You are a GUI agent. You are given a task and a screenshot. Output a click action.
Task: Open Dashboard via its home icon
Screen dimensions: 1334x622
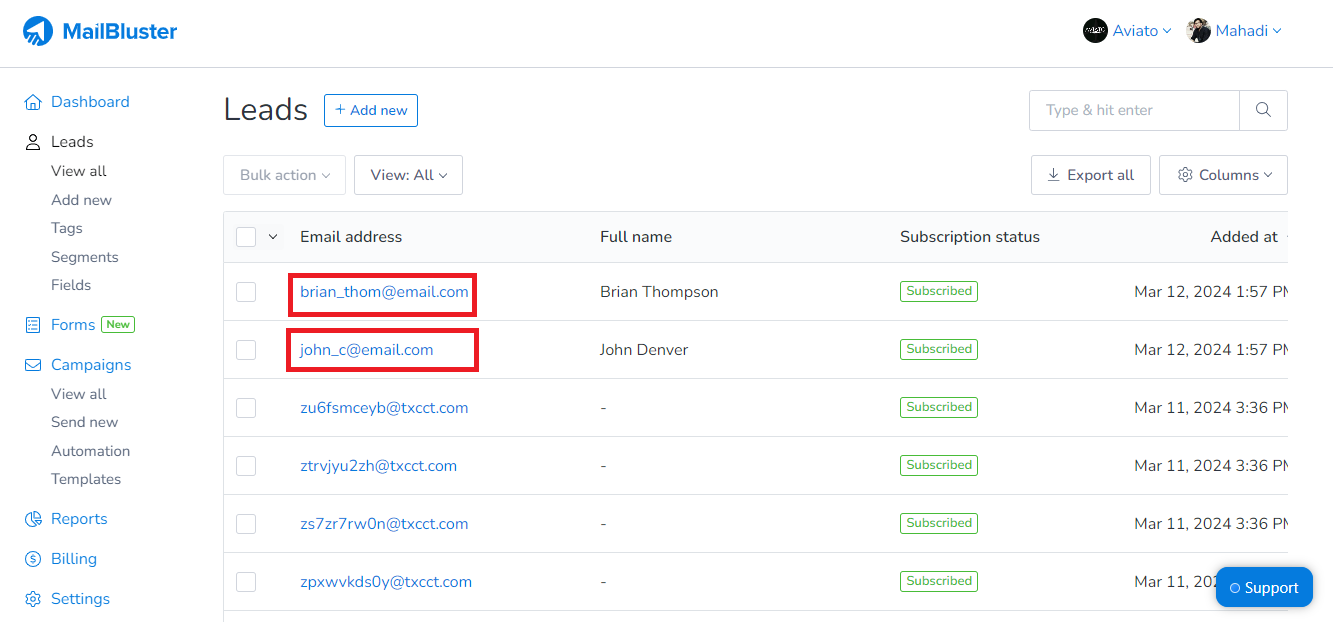(33, 102)
